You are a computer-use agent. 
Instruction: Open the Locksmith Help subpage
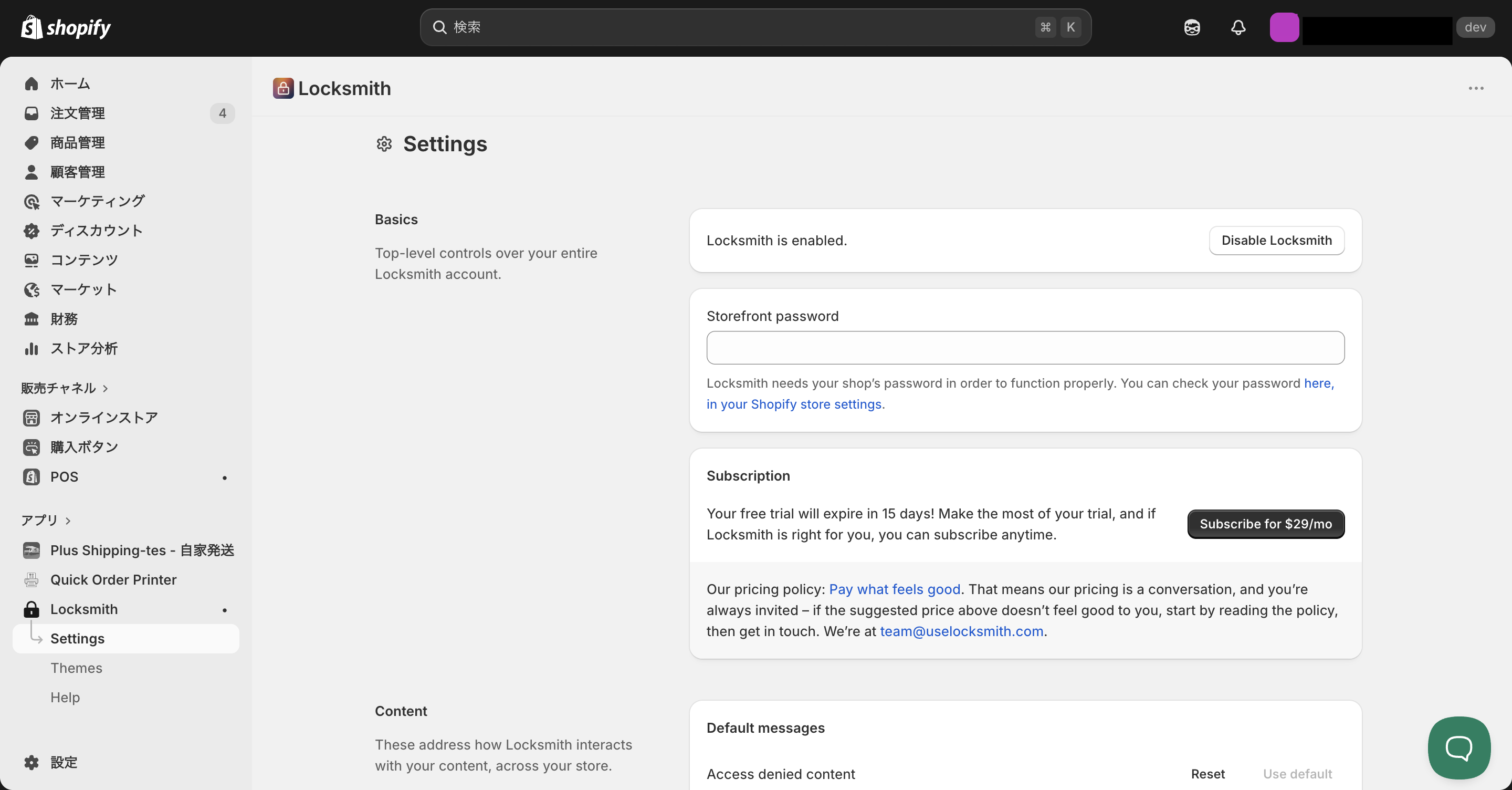pyautogui.click(x=65, y=697)
